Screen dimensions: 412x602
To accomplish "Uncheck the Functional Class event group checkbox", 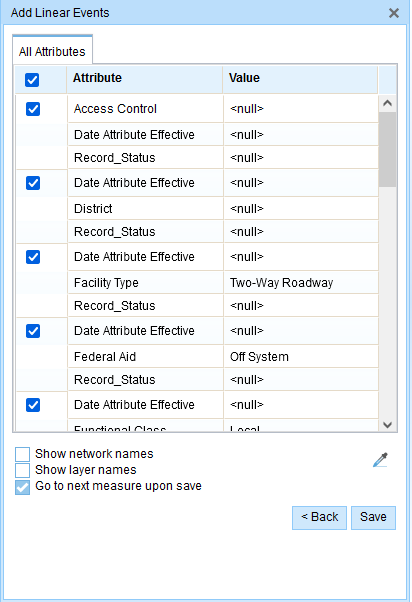I will pyautogui.click(x=33, y=405).
